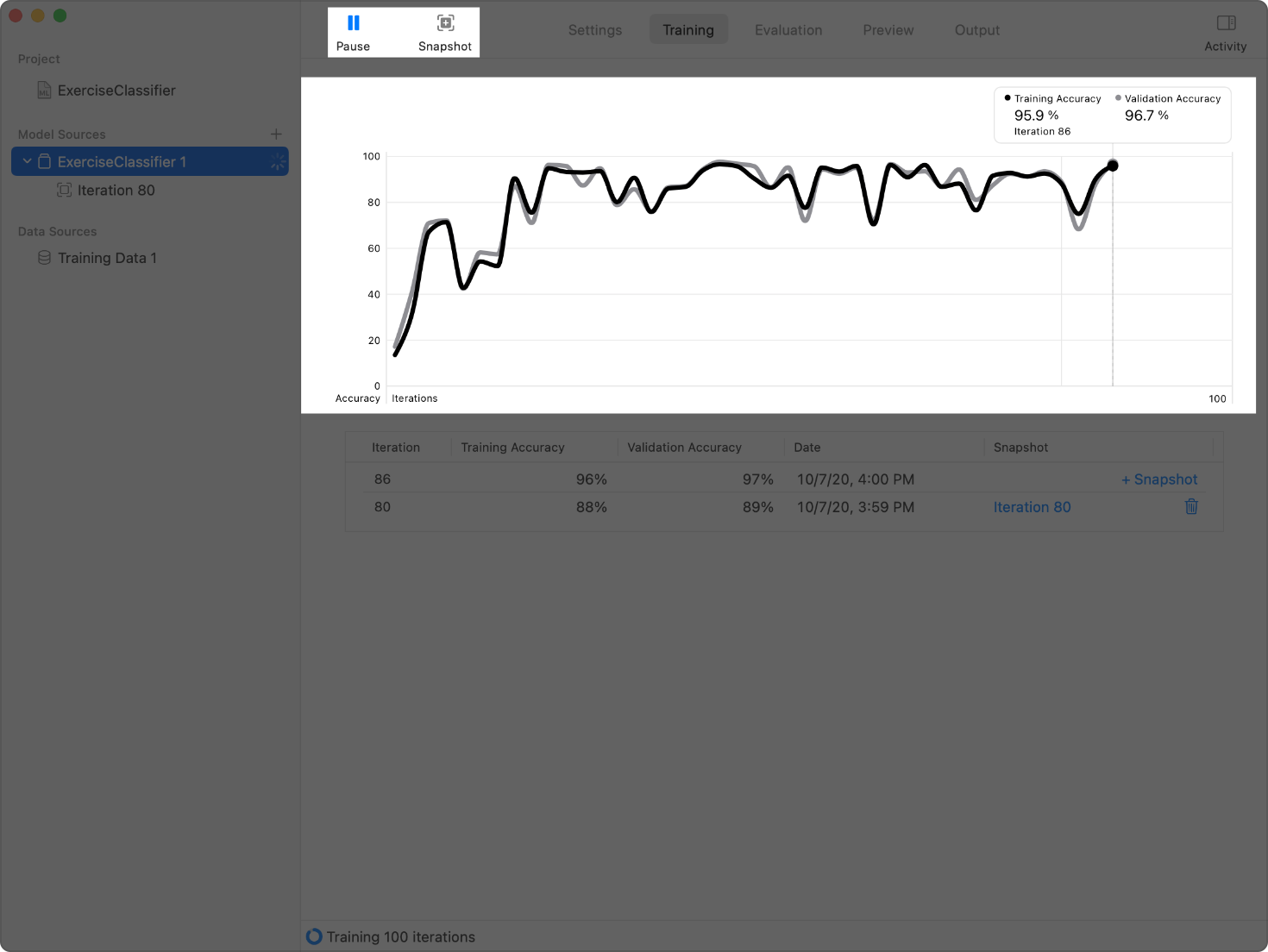Pause the training with the Pause icon
This screenshot has width=1268, height=952.
tap(354, 23)
